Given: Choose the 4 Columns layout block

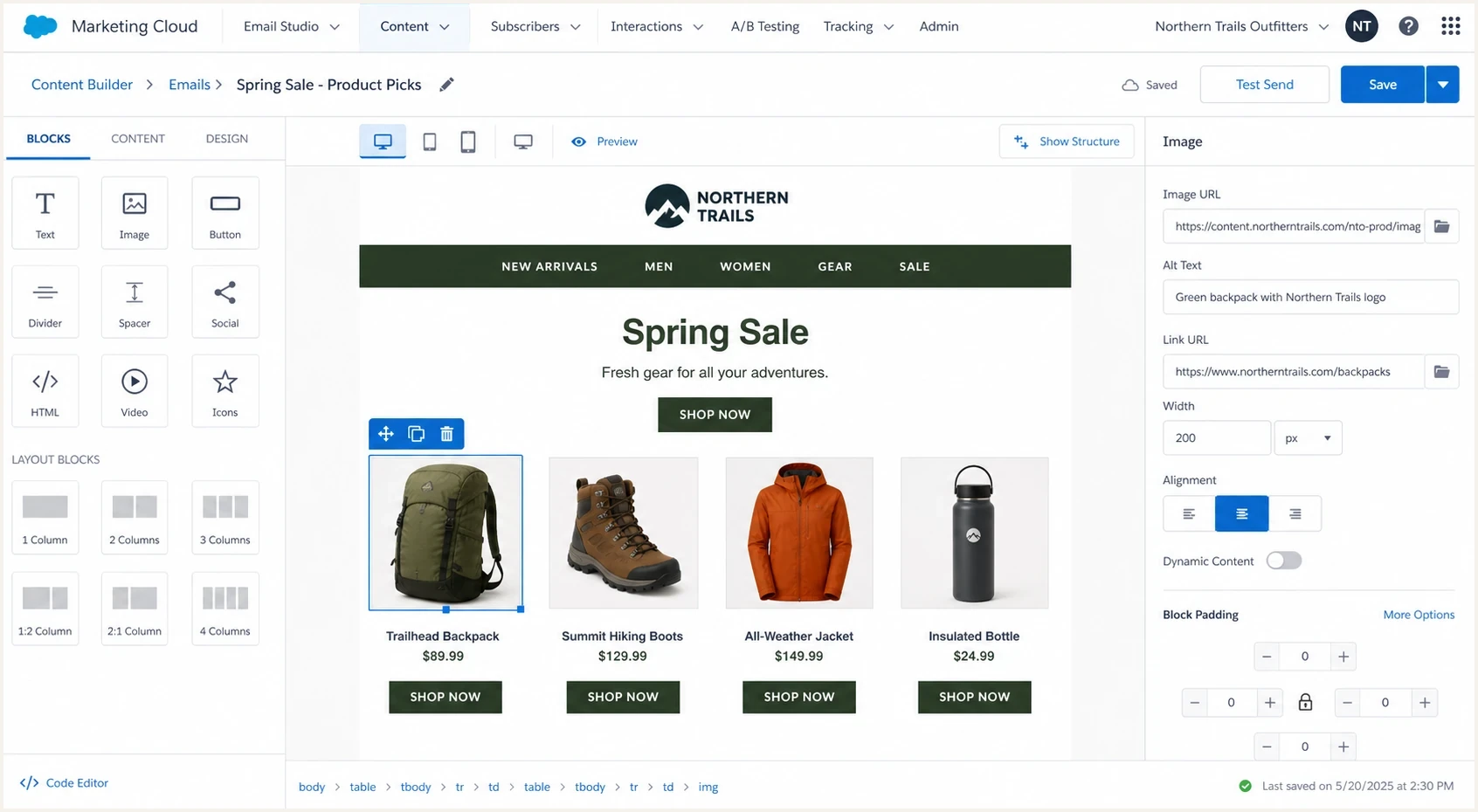Looking at the screenshot, I should tap(225, 609).
